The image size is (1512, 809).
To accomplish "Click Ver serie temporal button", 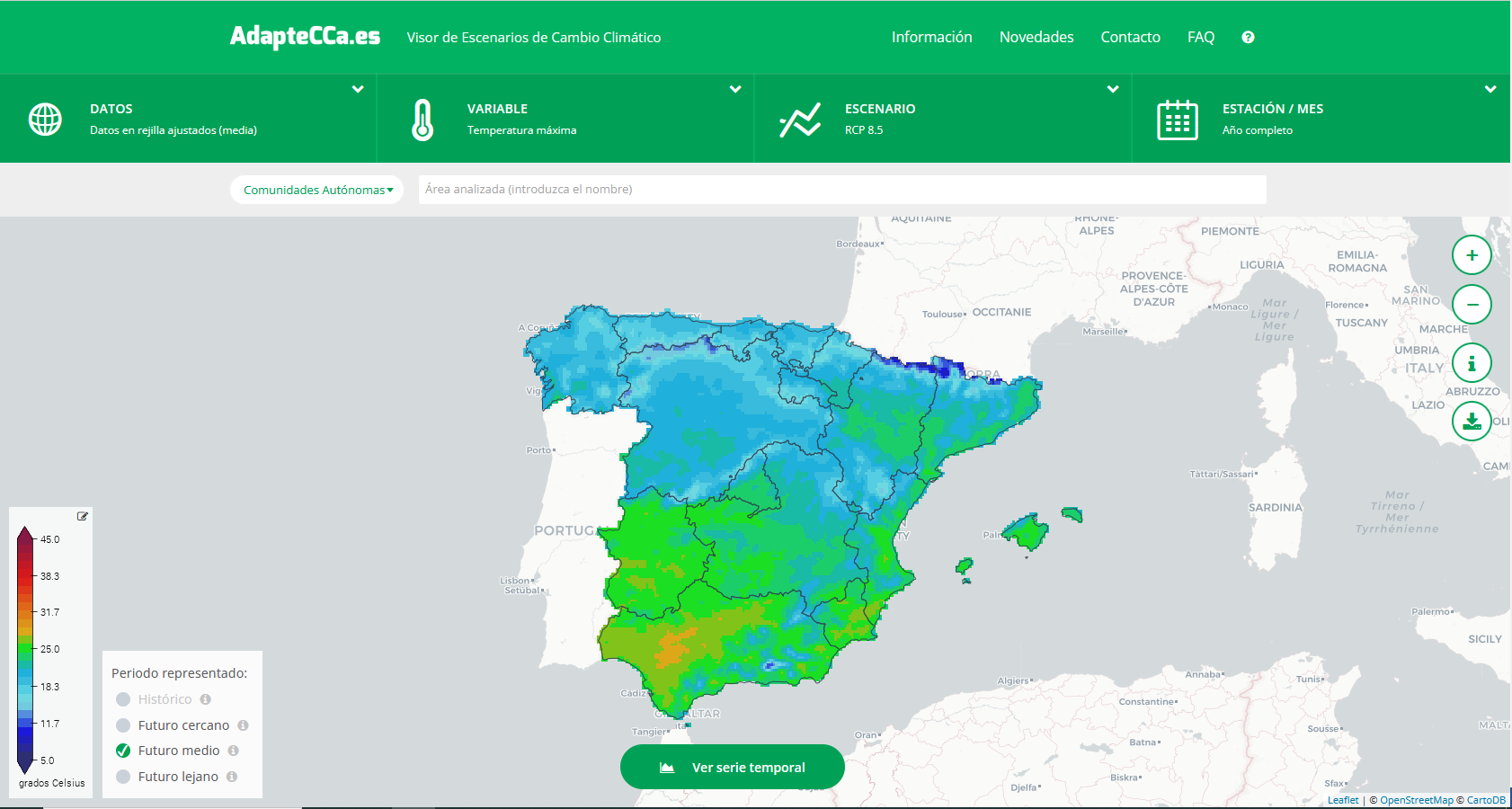I will pos(733,767).
